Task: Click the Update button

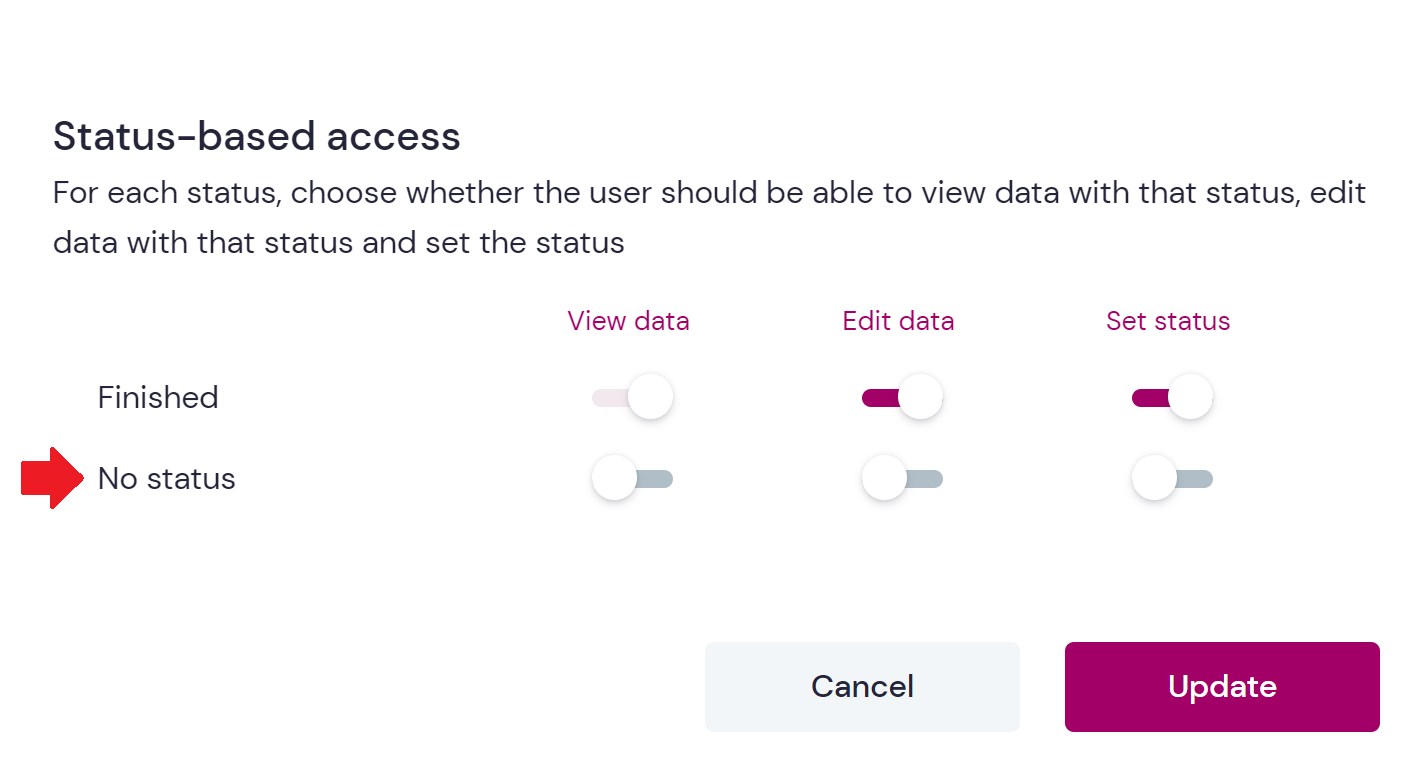Action: (1222, 687)
